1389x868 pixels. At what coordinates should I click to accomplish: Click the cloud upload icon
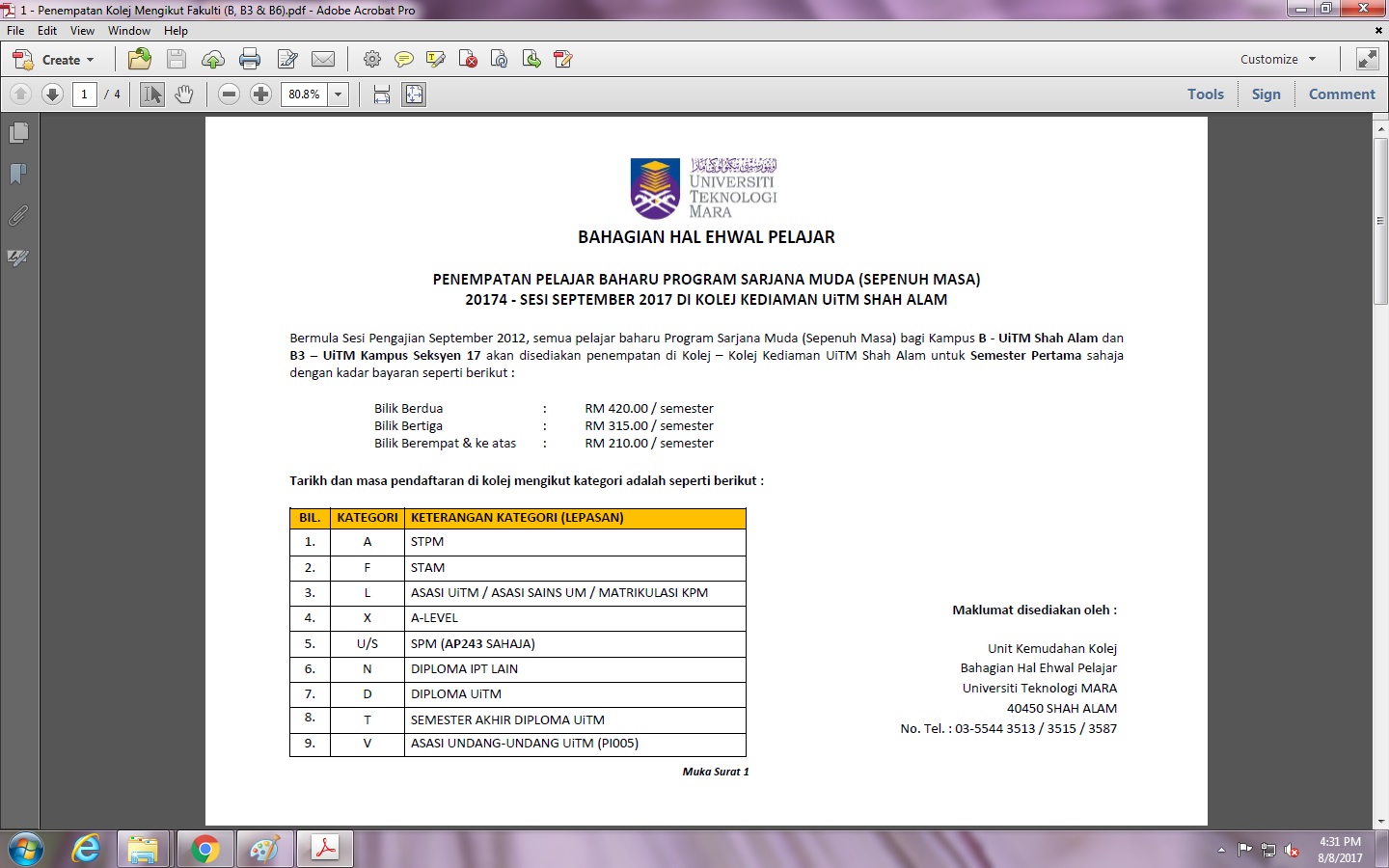pyautogui.click(x=213, y=60)
